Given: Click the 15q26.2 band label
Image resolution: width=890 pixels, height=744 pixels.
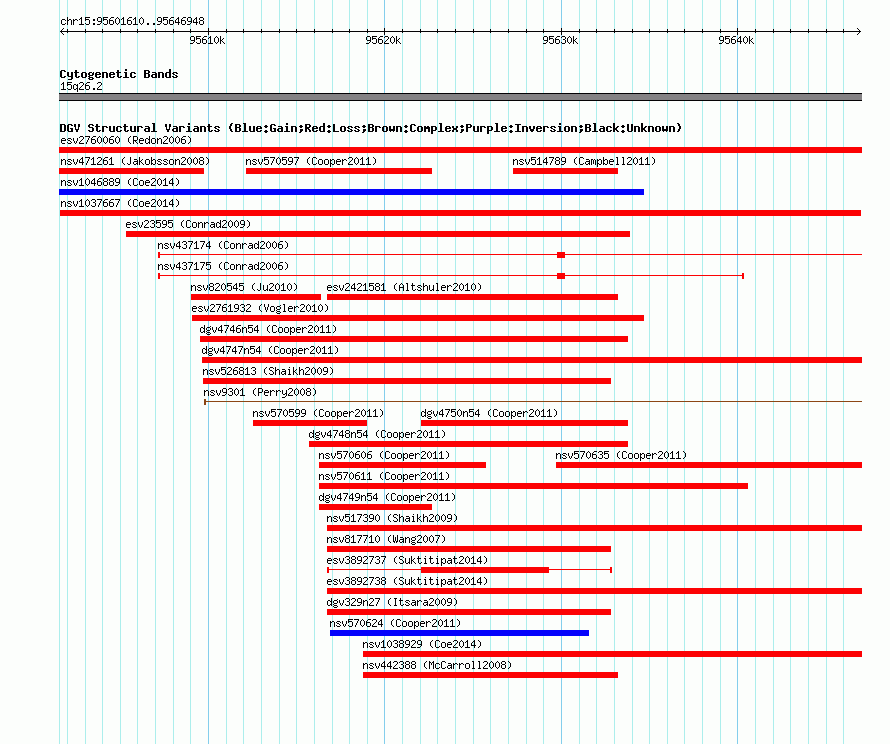Looking at the screenshot, I should 81,86.
